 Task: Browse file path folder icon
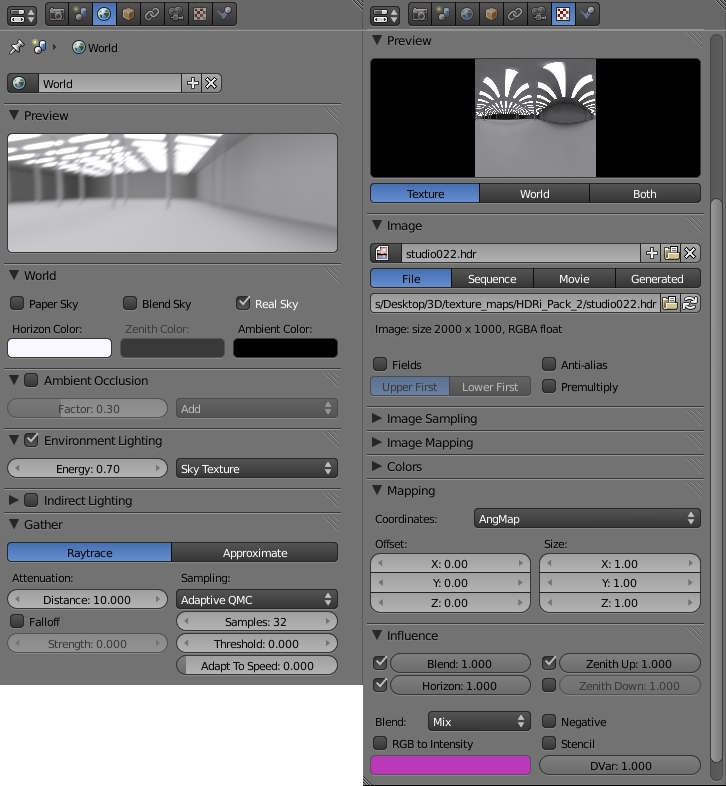click(x=670, y=303)
